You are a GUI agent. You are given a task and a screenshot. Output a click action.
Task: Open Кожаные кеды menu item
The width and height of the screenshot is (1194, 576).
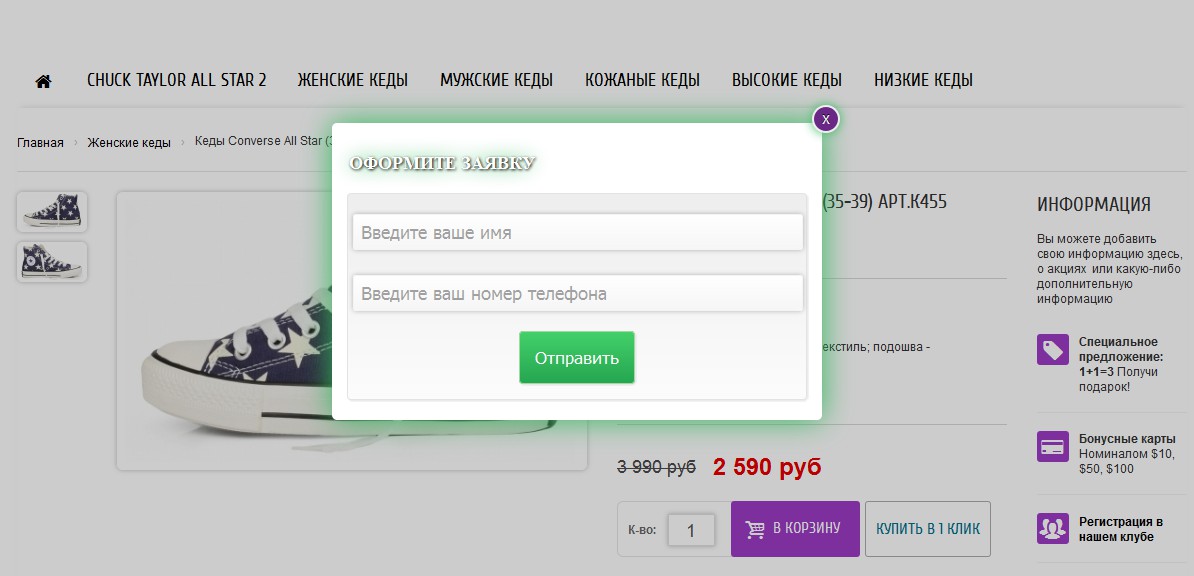click(x=642, y=80)
